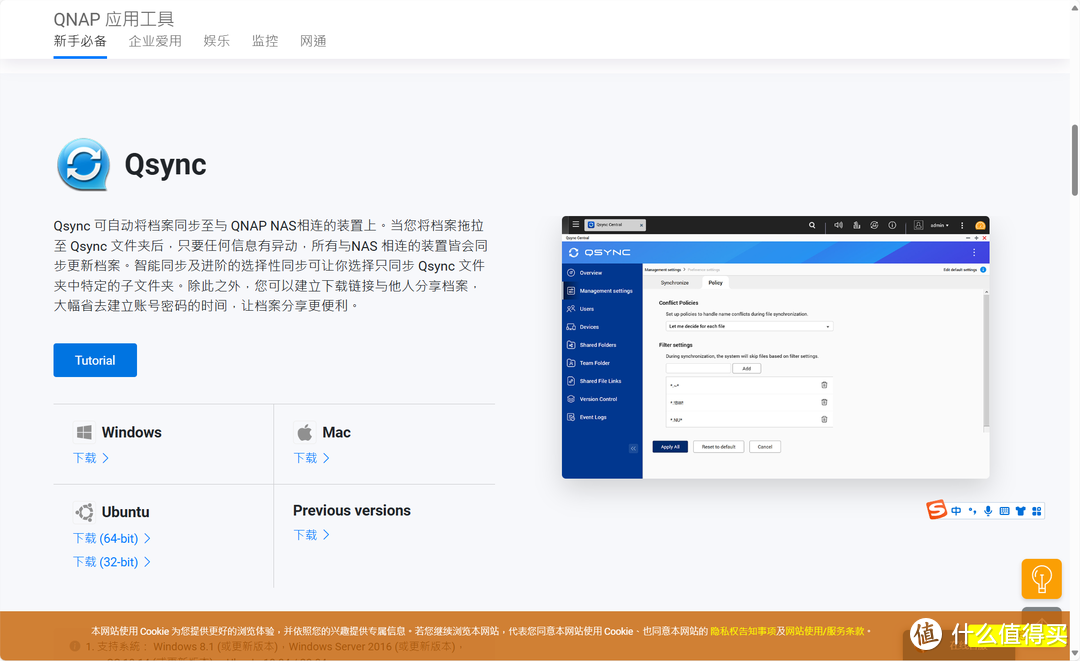Click the Shared File Links sidebar icon

pos(569,381)
